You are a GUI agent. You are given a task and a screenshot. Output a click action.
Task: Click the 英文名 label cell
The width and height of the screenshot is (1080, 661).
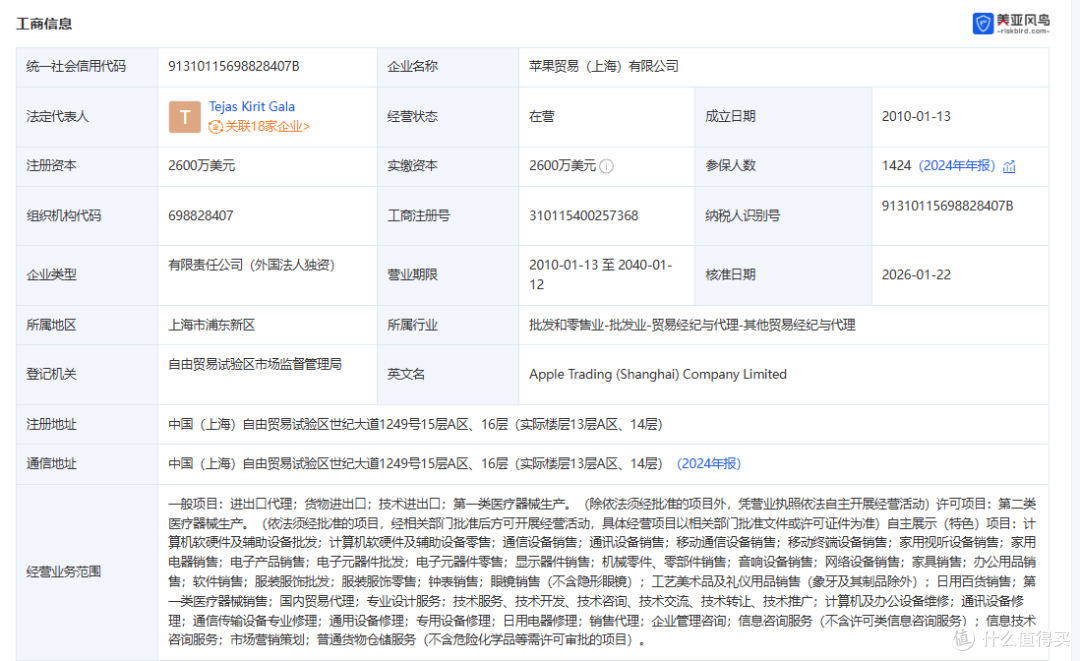coord(448,375)
